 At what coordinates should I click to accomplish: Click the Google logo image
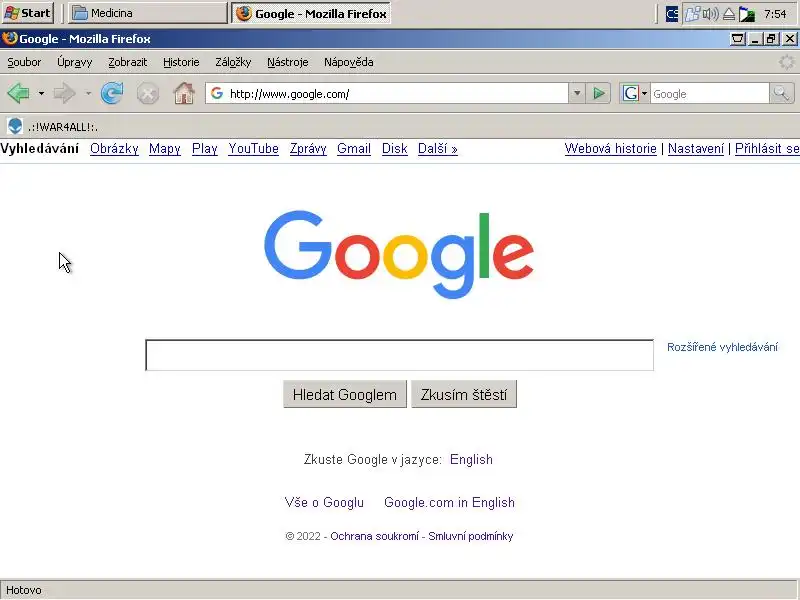399,254
